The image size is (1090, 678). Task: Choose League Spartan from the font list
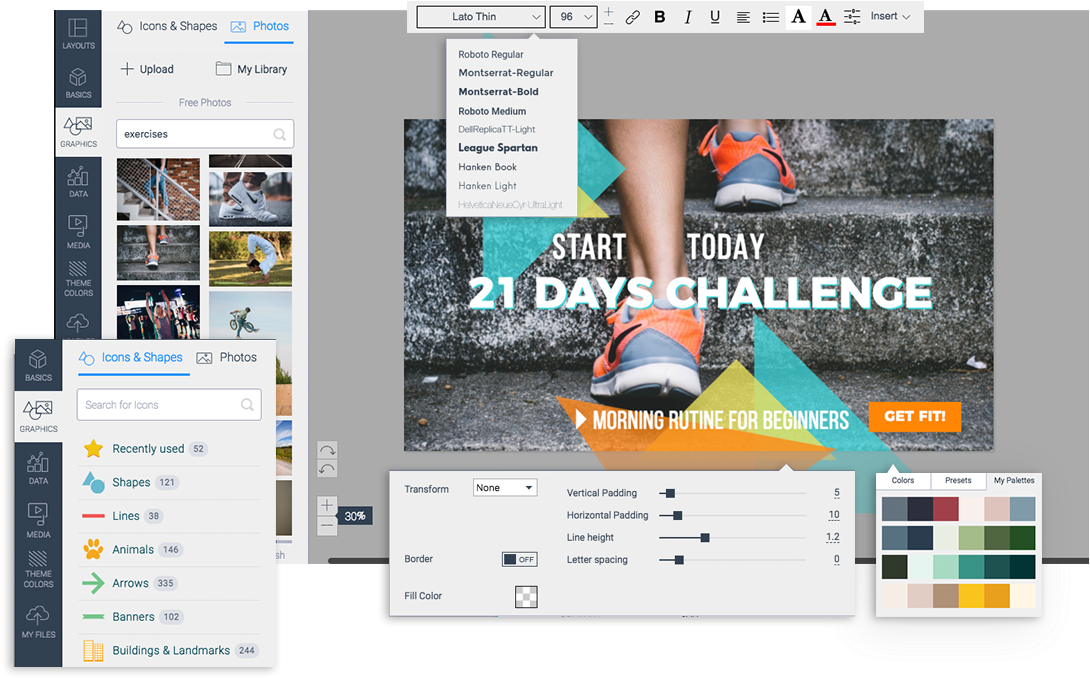coord(498,148)
